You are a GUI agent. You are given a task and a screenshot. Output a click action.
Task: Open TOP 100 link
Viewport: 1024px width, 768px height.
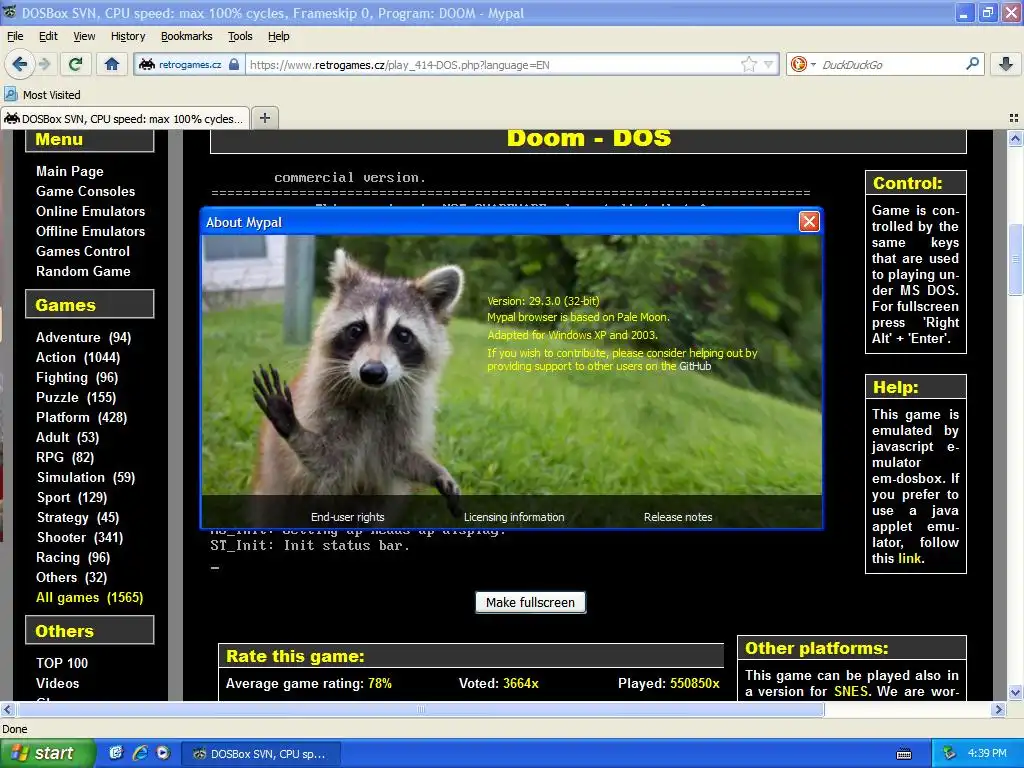[x=62, y=663]
